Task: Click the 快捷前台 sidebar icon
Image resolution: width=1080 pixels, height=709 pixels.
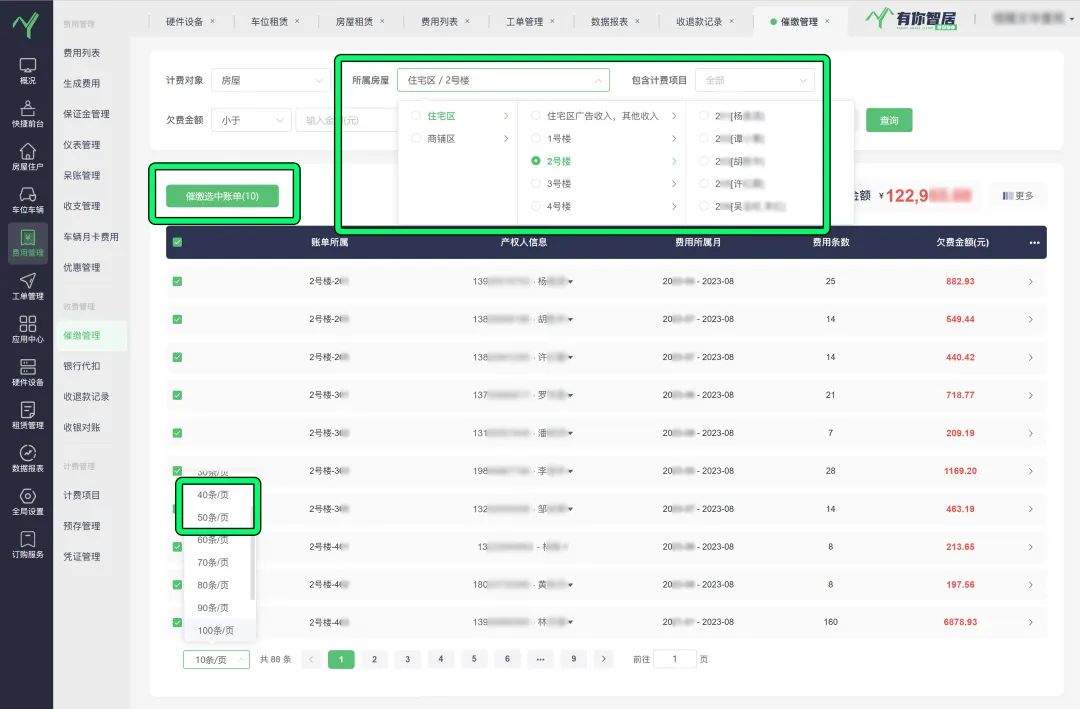Action: coord(27,113)
